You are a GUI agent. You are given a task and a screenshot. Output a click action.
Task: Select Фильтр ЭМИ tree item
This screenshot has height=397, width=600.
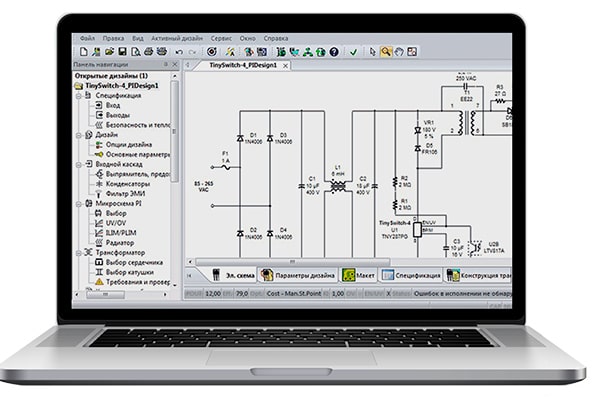126,194
